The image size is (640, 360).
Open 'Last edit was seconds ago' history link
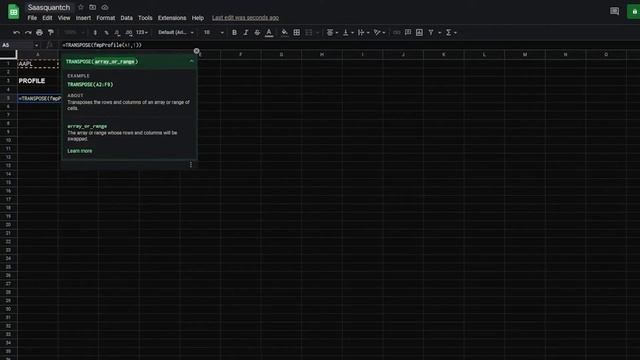click(x=245, y=18)
